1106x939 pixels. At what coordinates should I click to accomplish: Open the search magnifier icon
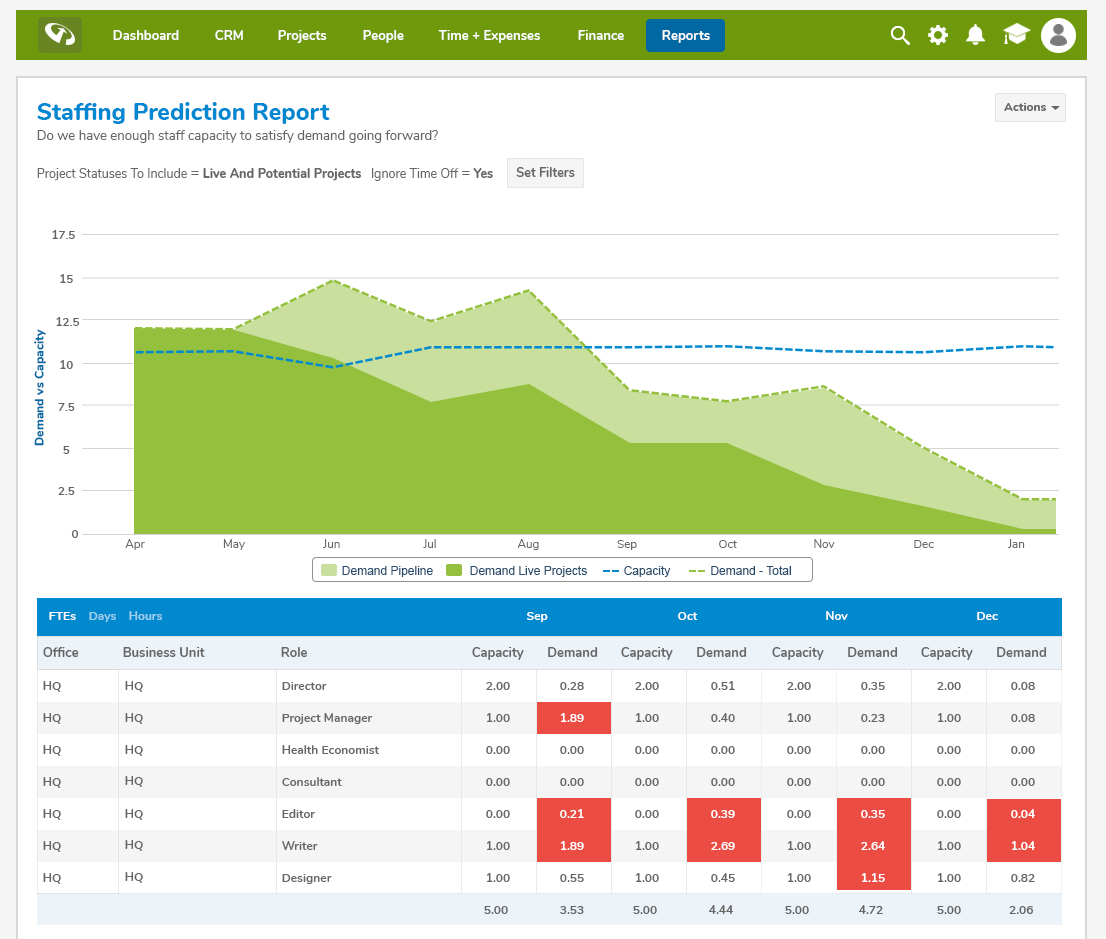(x=899, y=34)
